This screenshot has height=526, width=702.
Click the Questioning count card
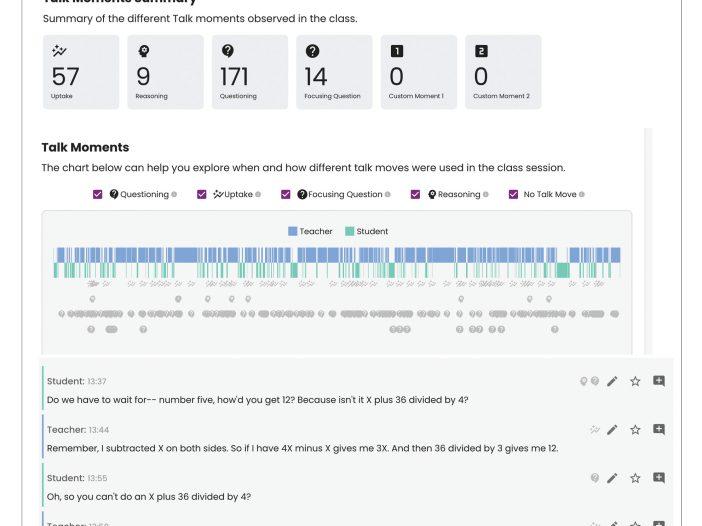[250, 72]
